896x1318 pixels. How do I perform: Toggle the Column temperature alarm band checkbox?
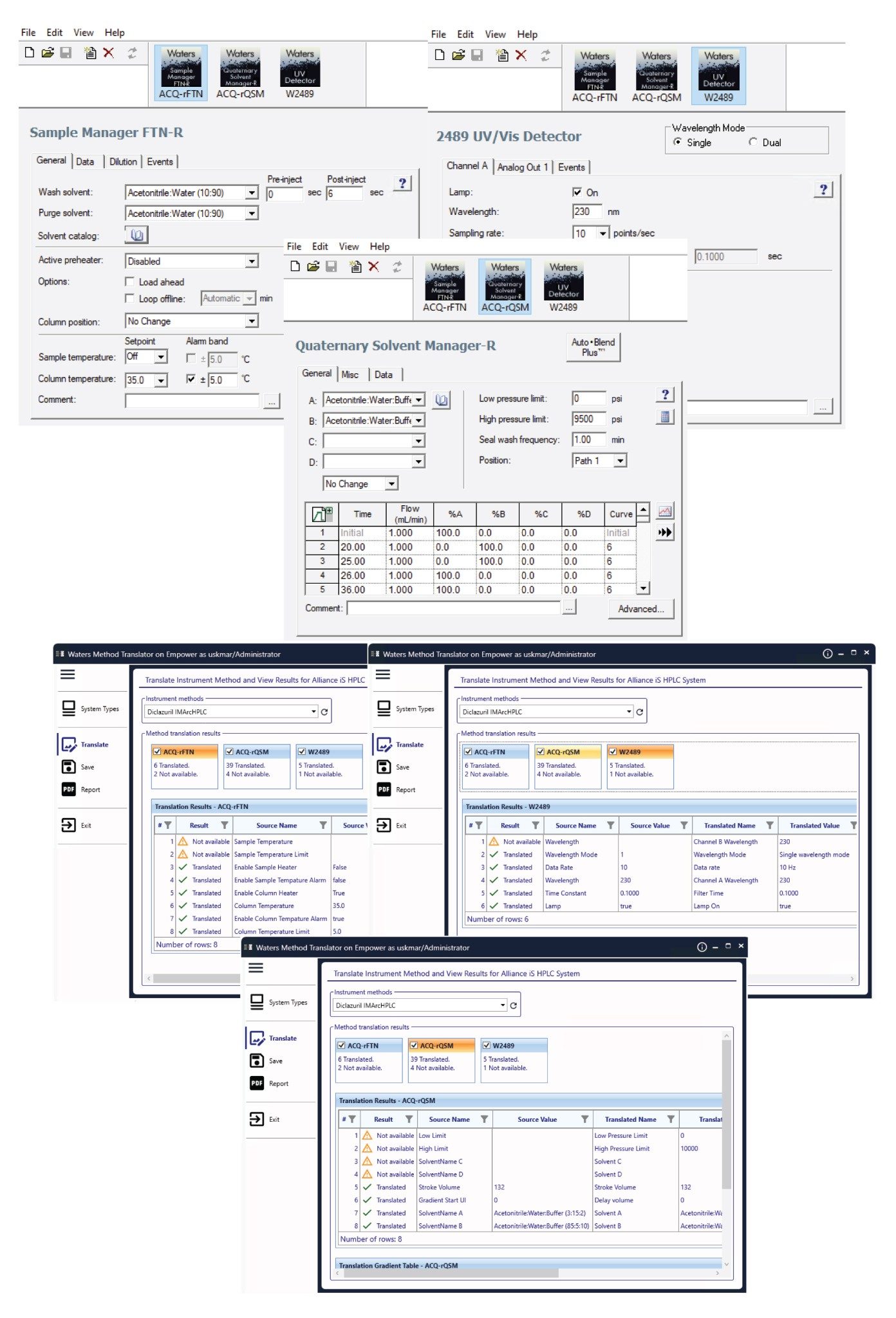point(191,378)
